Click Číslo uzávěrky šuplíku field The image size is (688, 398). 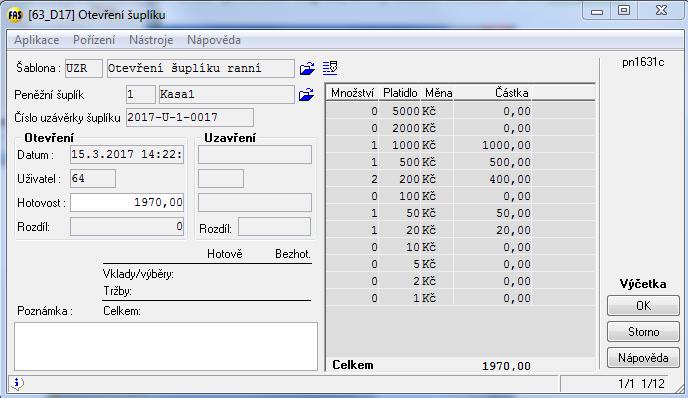[x=190, y=118]
